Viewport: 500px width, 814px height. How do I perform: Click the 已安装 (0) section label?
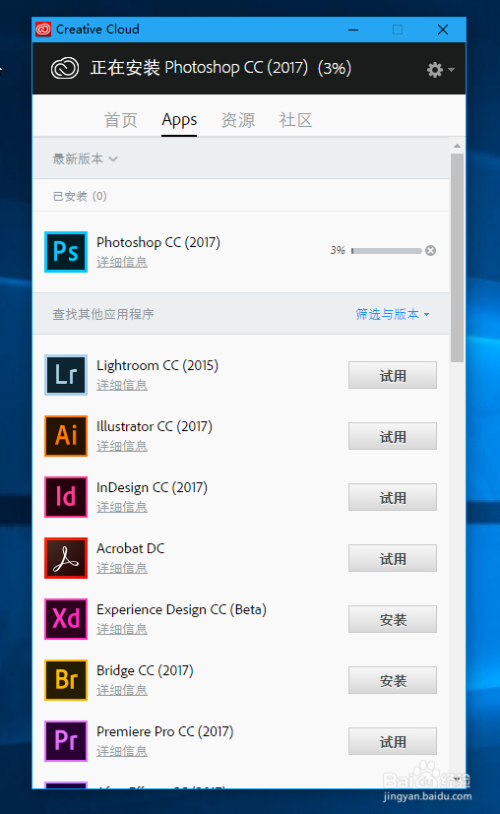click(79, 196)
